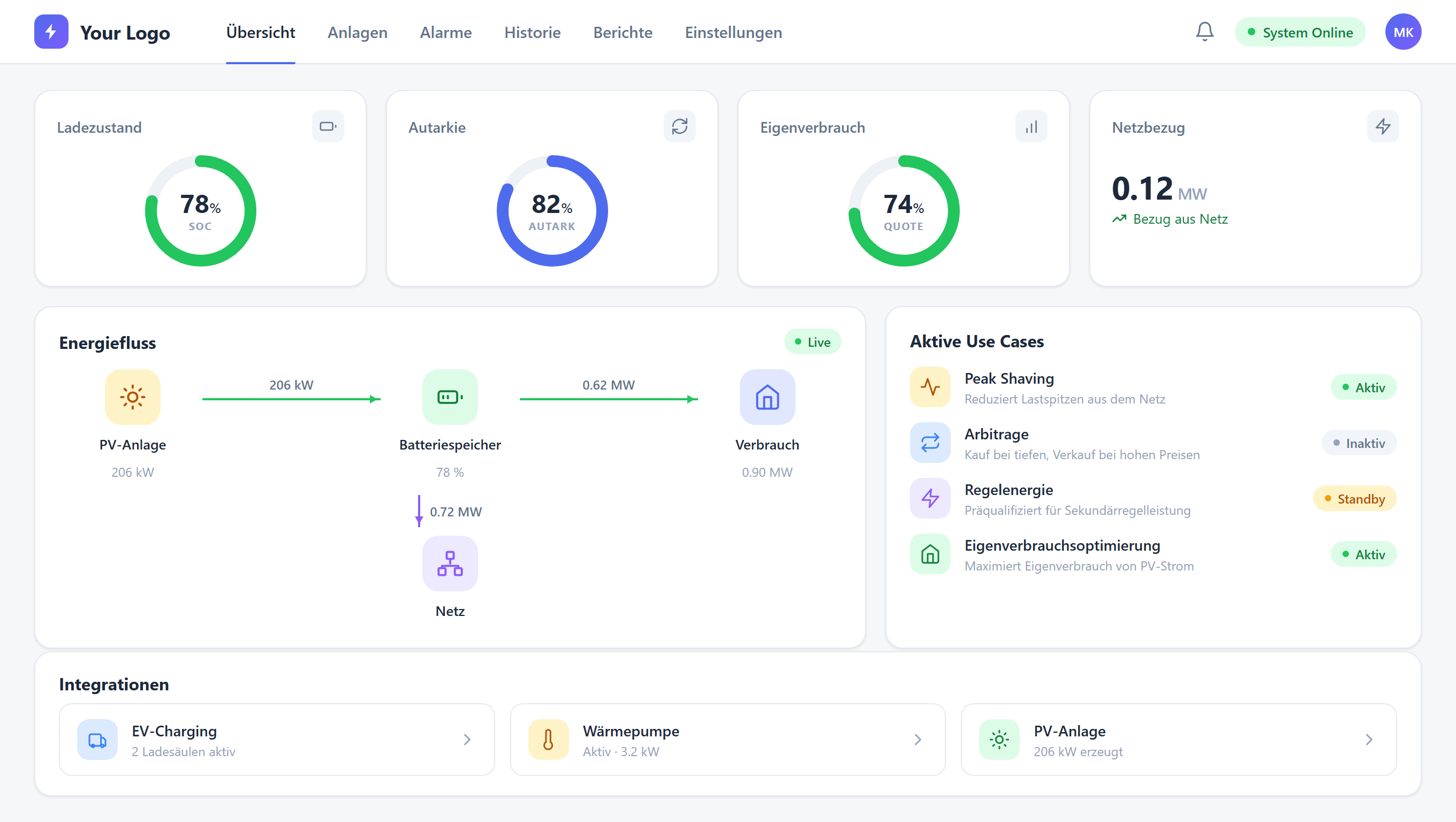Switch to the Übersicht tab
The width and height of the screenshot is (1456, 822).
261,32
